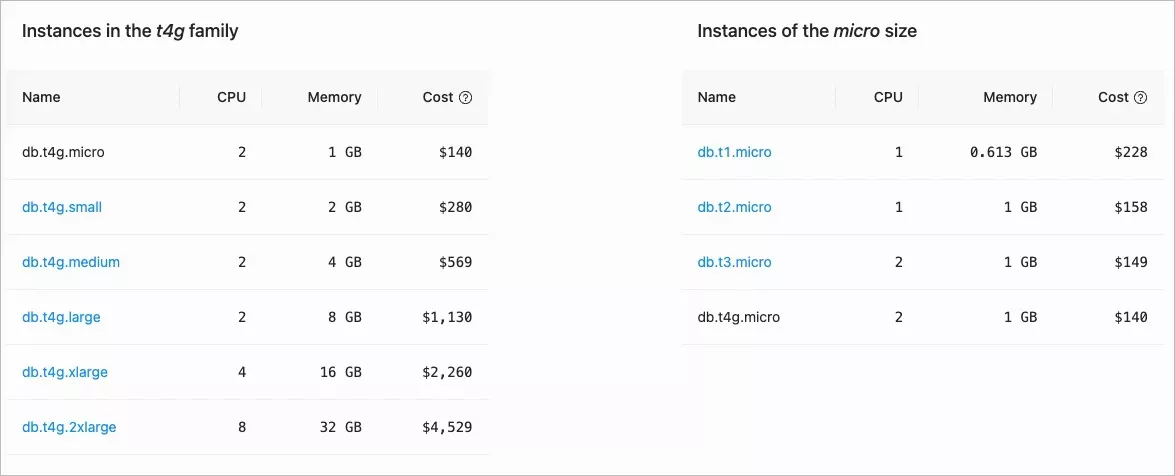Click the Cost header in micro size table
The width and height of the screenshot is (1175, 476).
coord(1113,98)
